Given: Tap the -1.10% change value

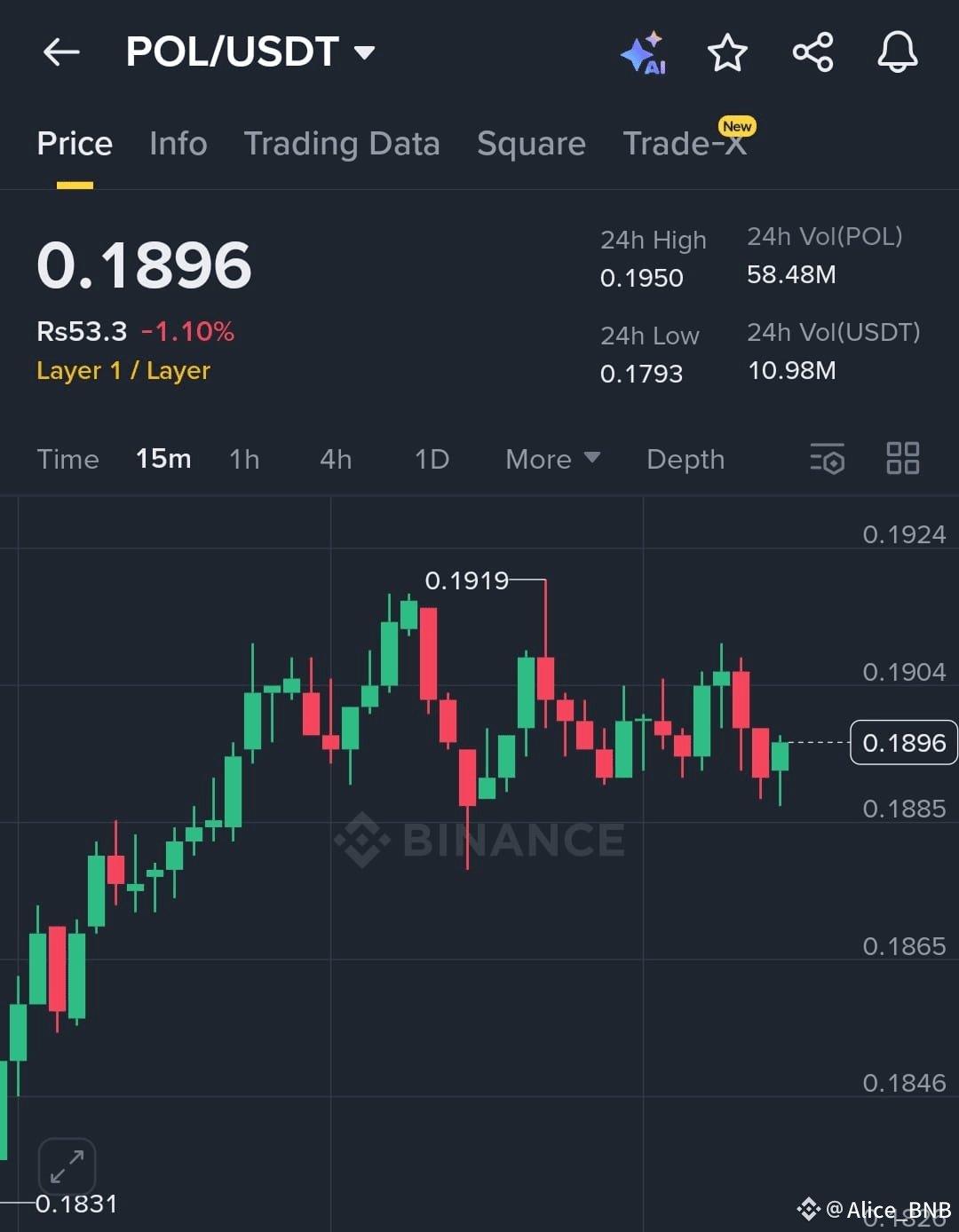Looking at the screenshot, I should click(187, 331).
